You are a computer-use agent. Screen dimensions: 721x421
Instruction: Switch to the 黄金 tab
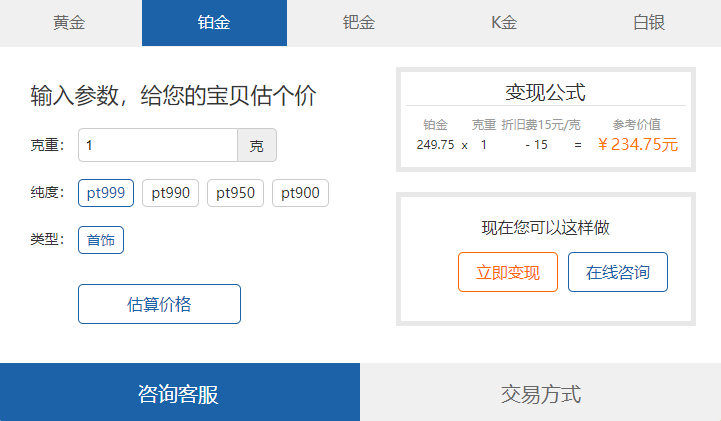point(69,23)
